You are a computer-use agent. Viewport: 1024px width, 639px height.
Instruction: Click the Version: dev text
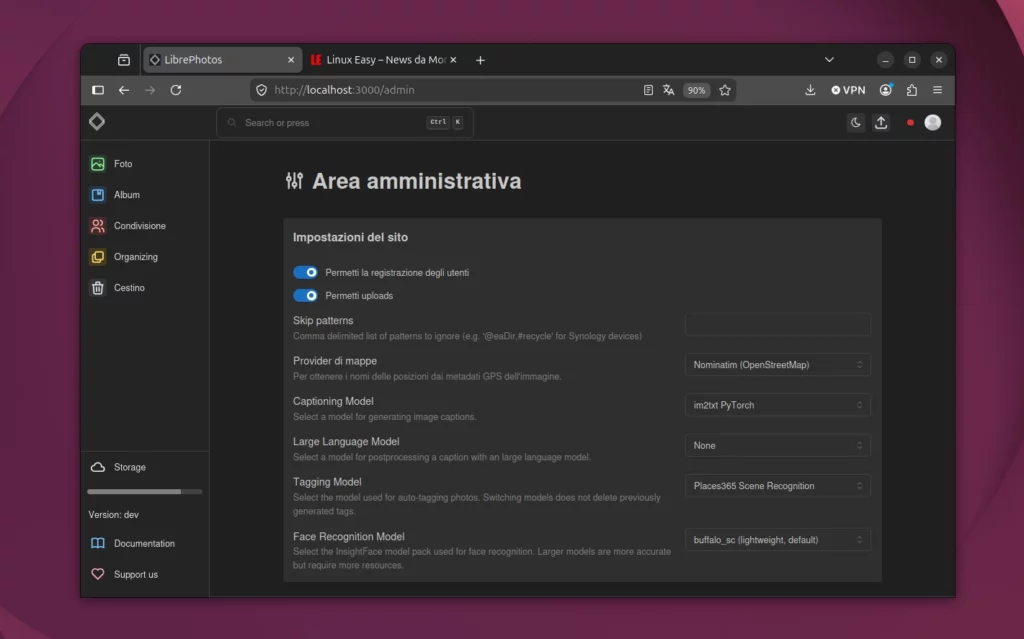[x=114, y=515]
